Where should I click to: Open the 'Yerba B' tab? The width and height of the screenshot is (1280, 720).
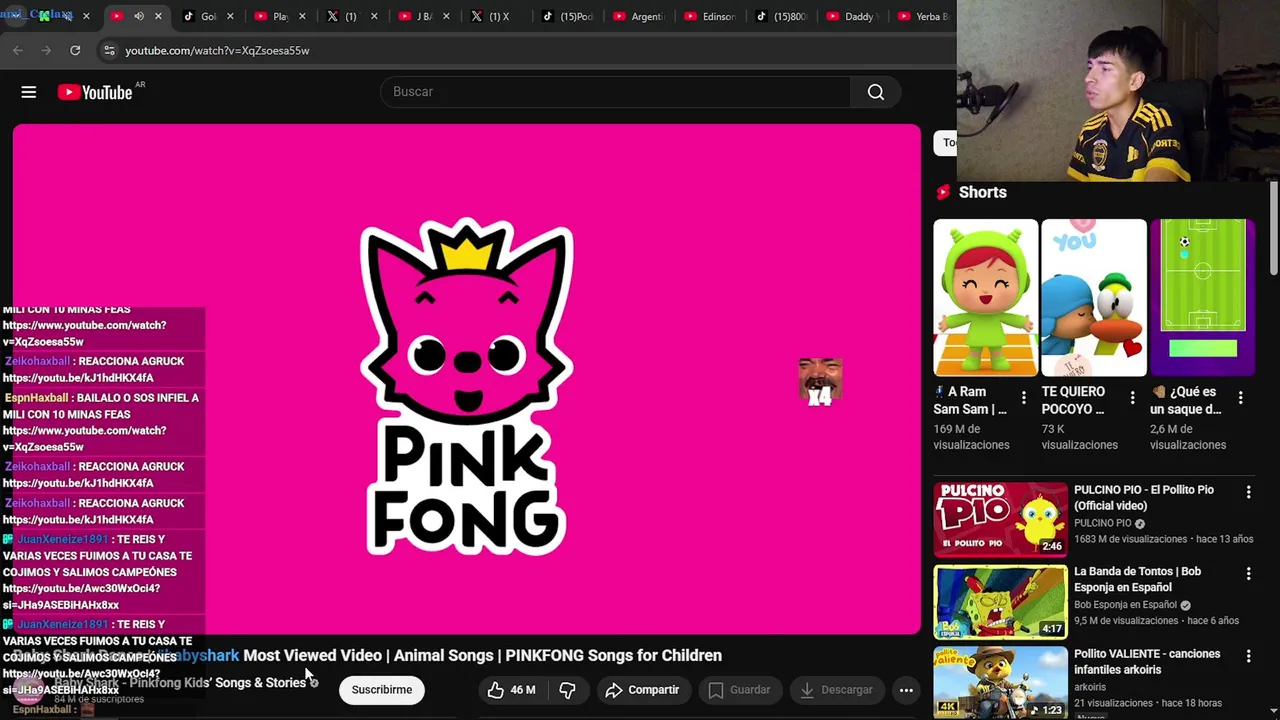click(x=925, y=16)
